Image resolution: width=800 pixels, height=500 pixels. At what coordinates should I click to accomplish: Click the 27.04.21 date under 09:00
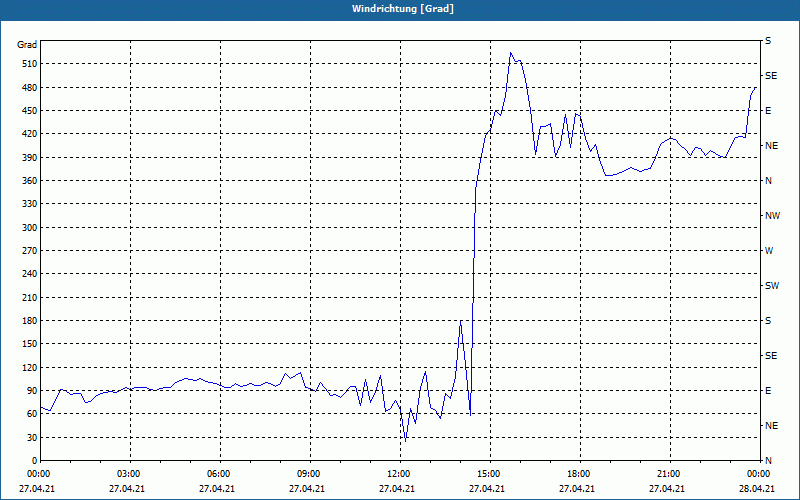point(307,489)
